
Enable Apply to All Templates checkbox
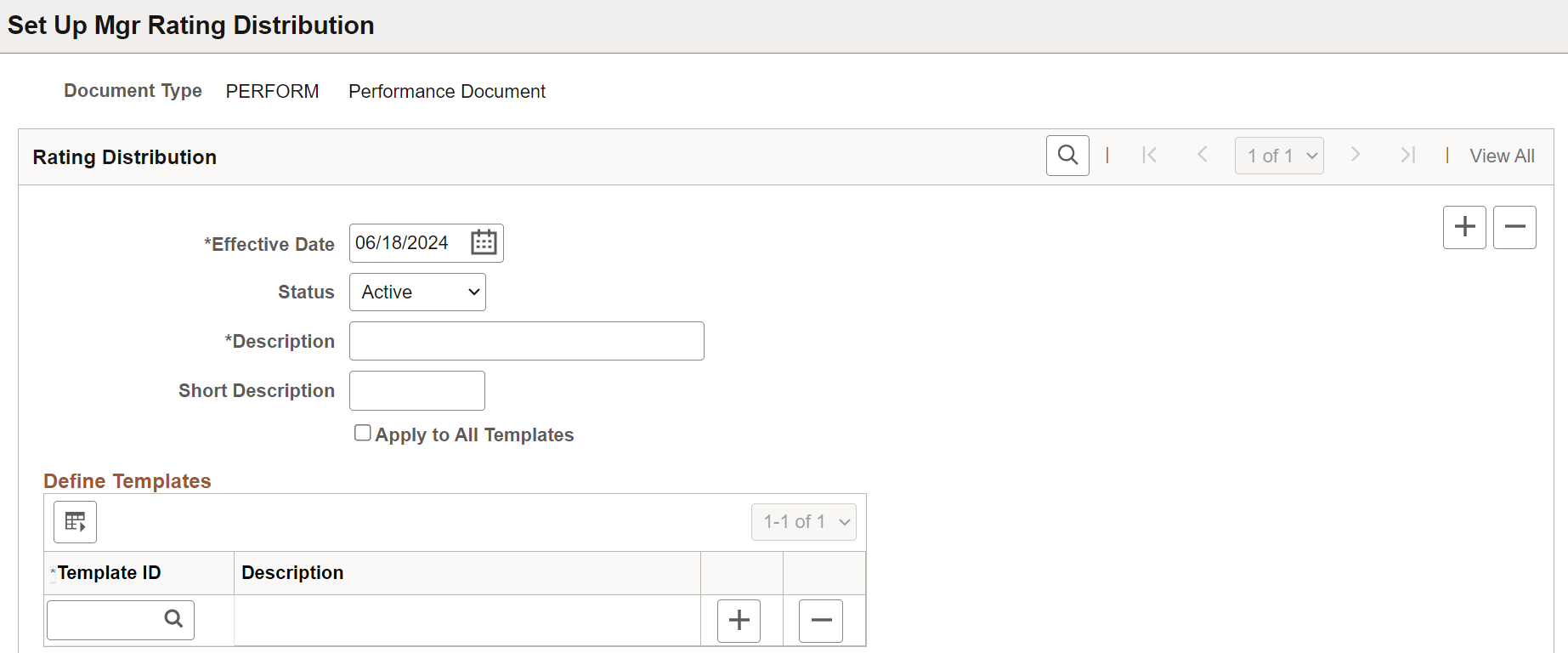[363, 433]
